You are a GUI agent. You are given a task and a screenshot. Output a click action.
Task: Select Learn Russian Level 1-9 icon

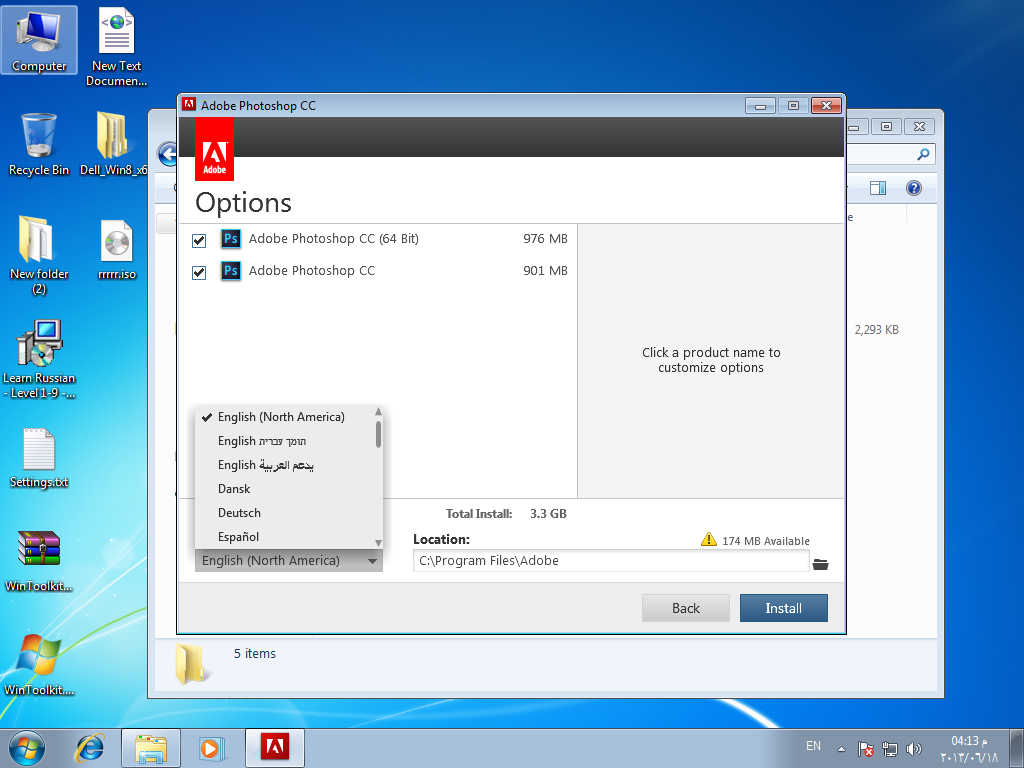(x=39, y=359)
